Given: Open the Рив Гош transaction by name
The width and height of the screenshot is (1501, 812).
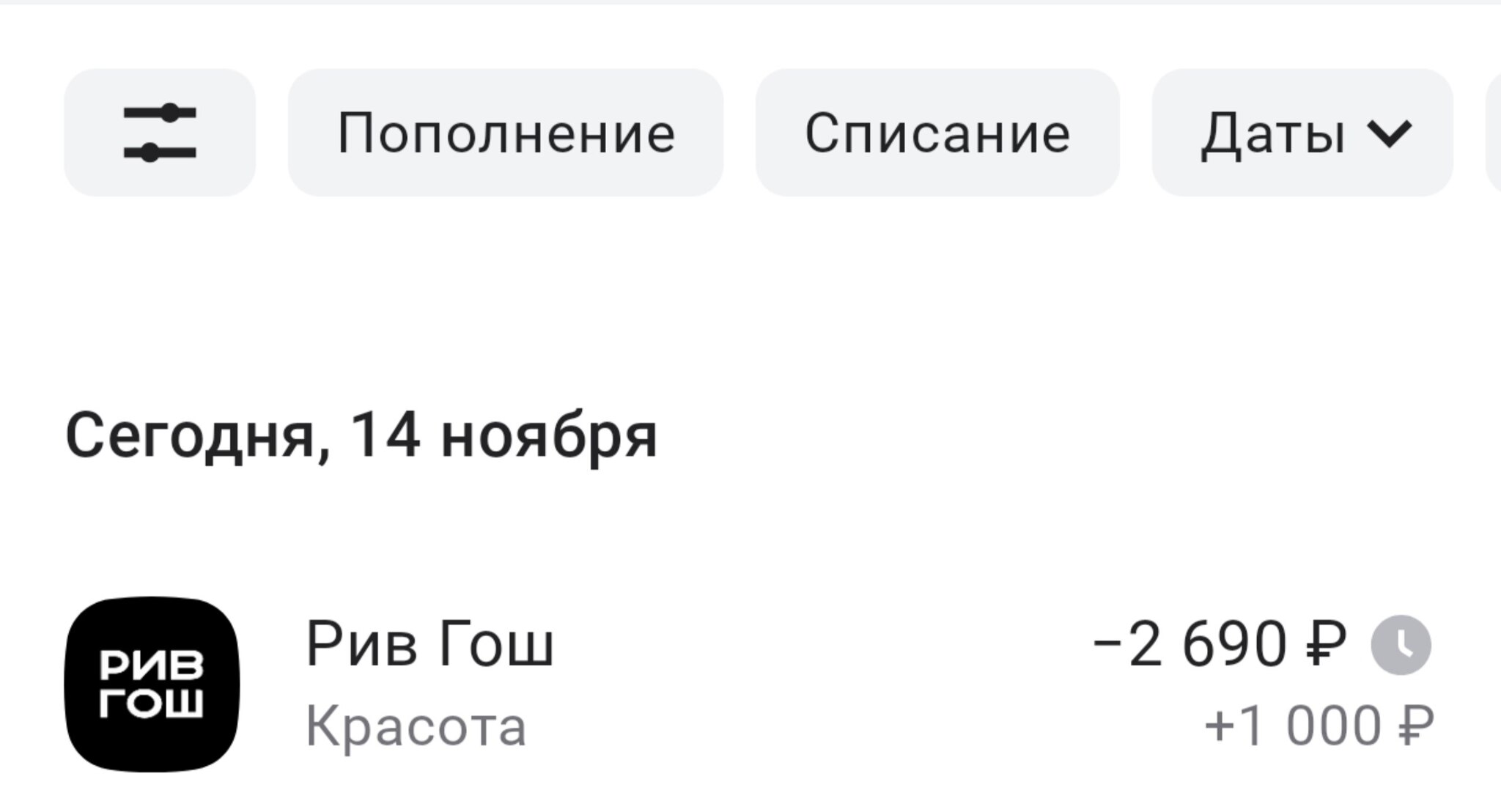Looking at the screenshot, I should [430, 645].
